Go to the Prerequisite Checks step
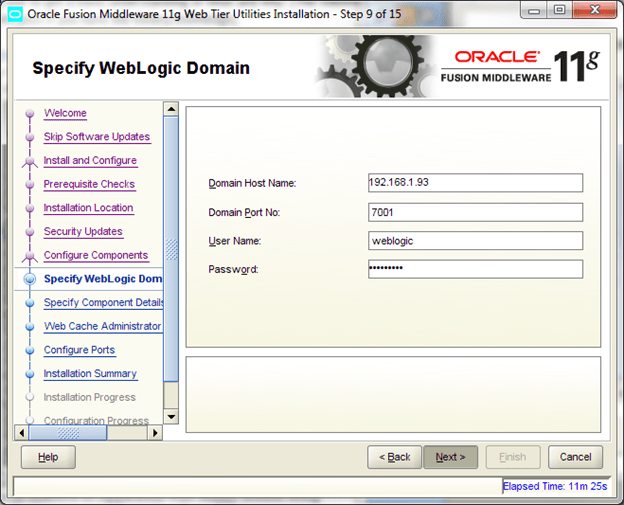The width and height of the screenshot is (624, 505). point(89,184)
